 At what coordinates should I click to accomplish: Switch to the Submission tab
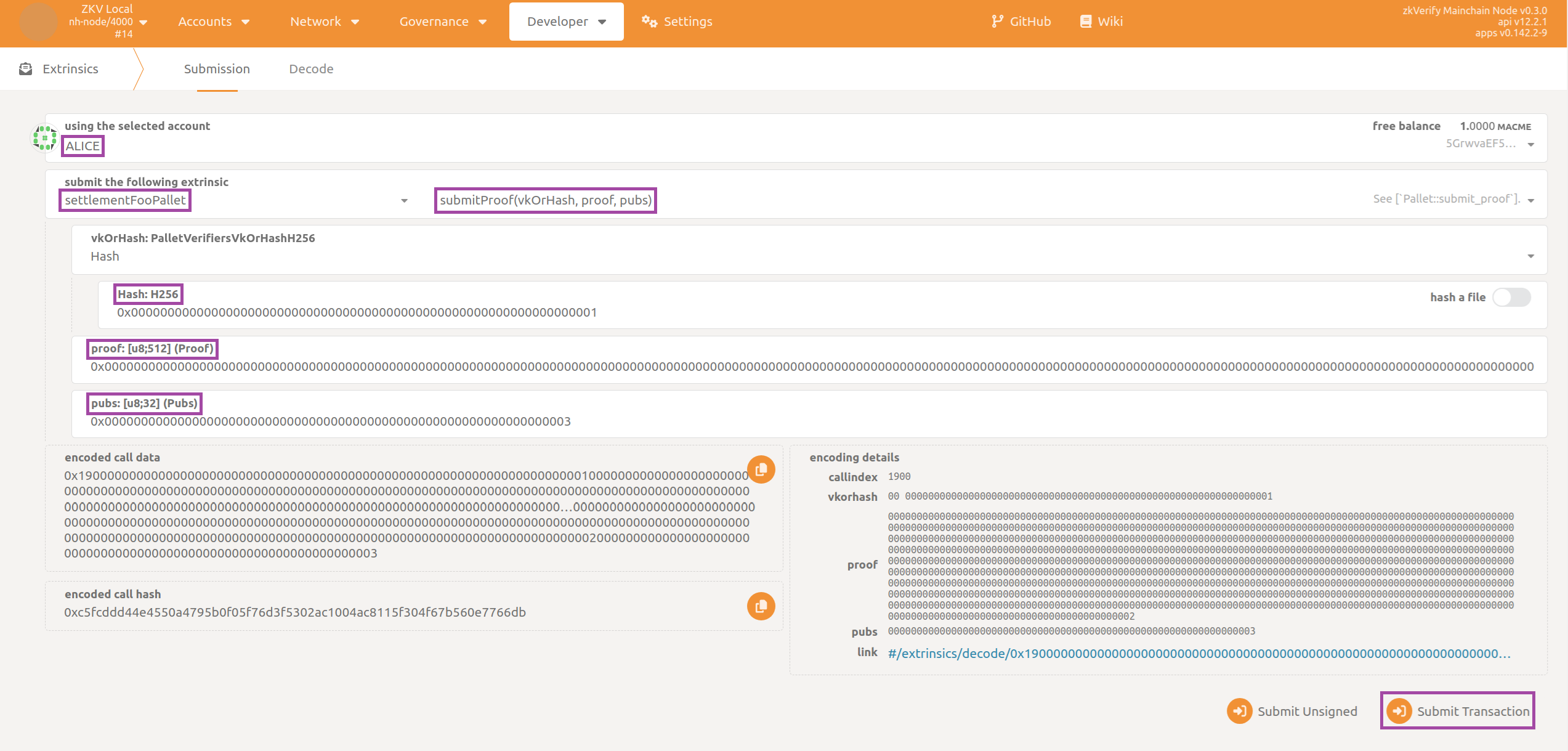click(216, 69)
